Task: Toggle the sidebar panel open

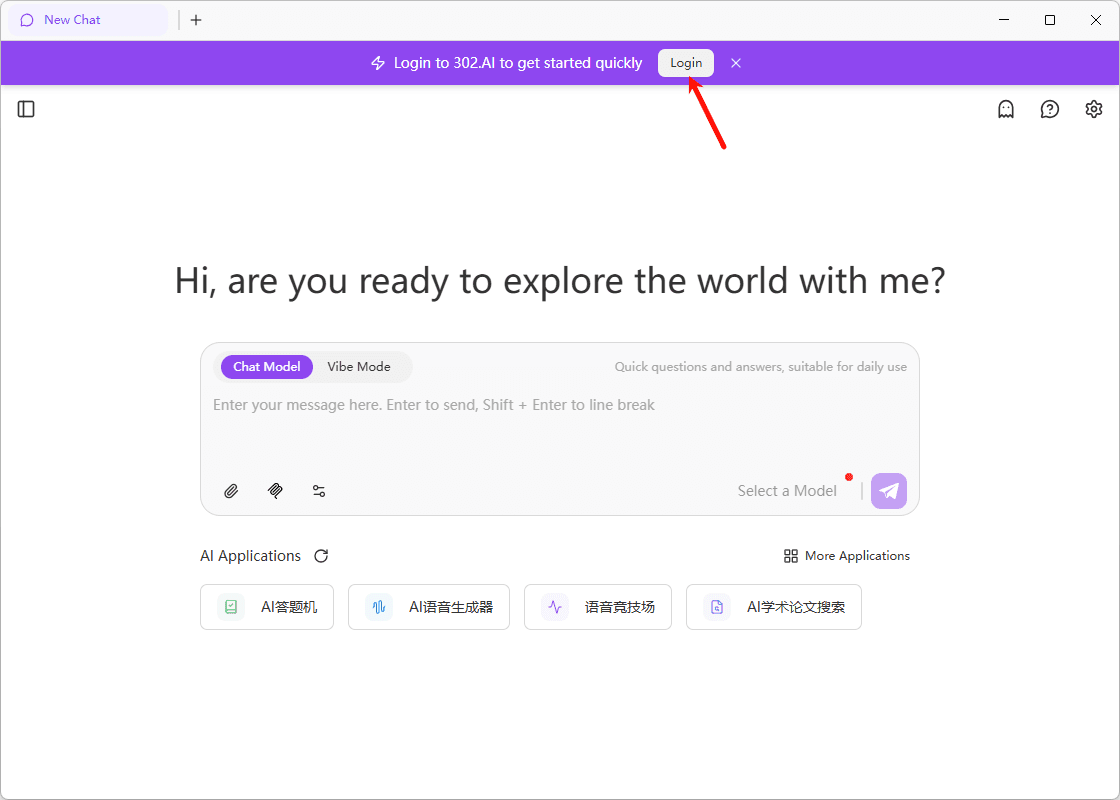Action: click(25, 109)
